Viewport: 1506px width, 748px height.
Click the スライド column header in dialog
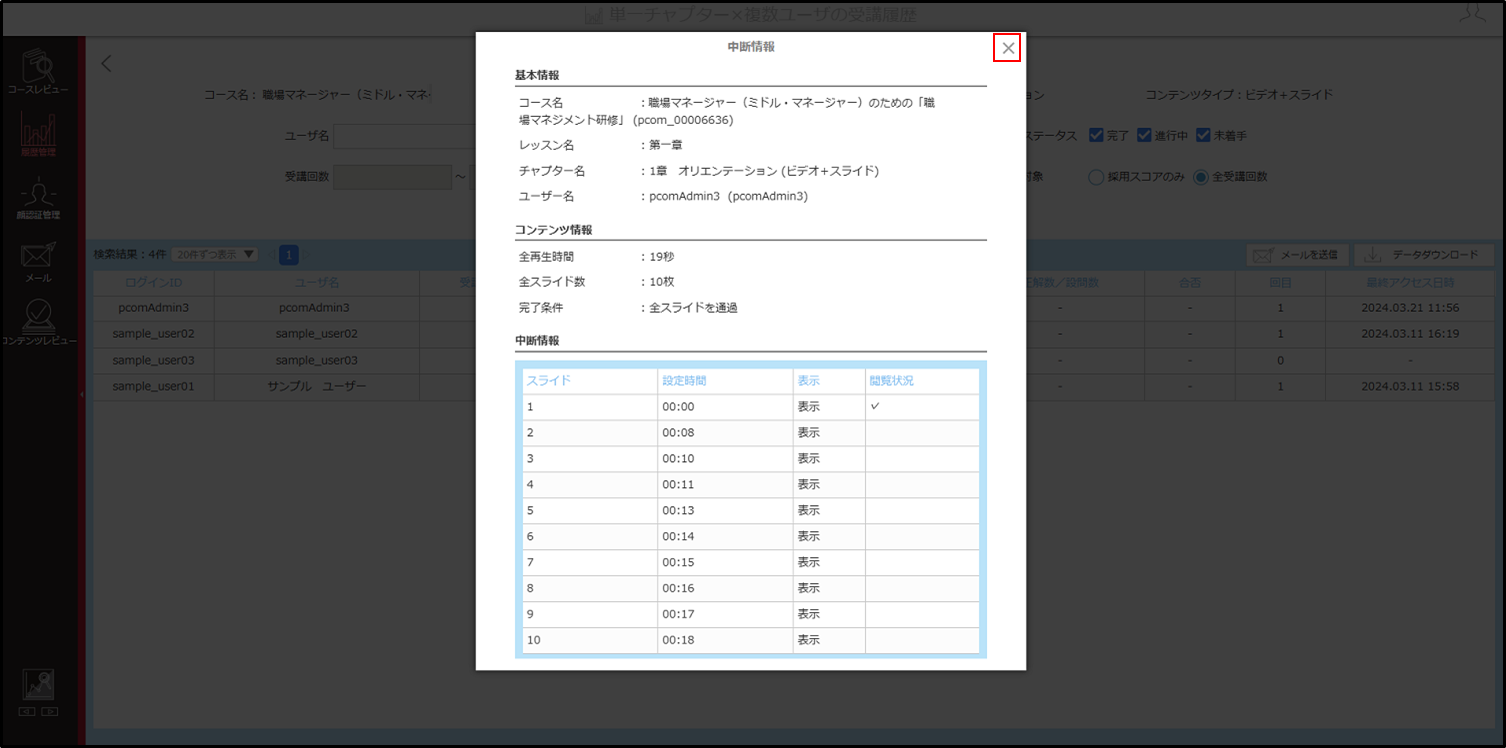pyautogui.click(x=590, y=381)
